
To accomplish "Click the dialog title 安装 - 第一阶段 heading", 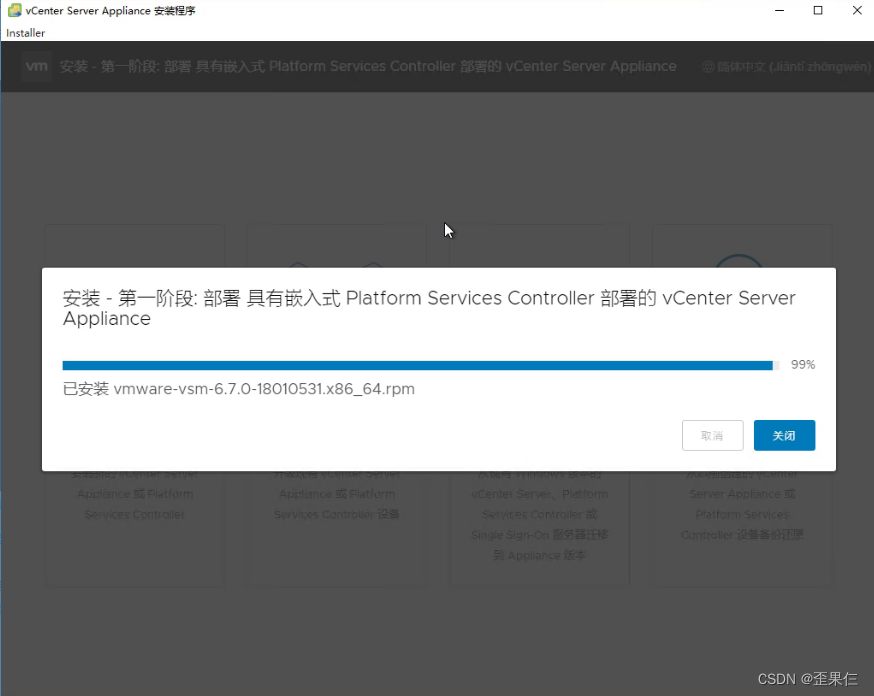I will coord(429,308).
